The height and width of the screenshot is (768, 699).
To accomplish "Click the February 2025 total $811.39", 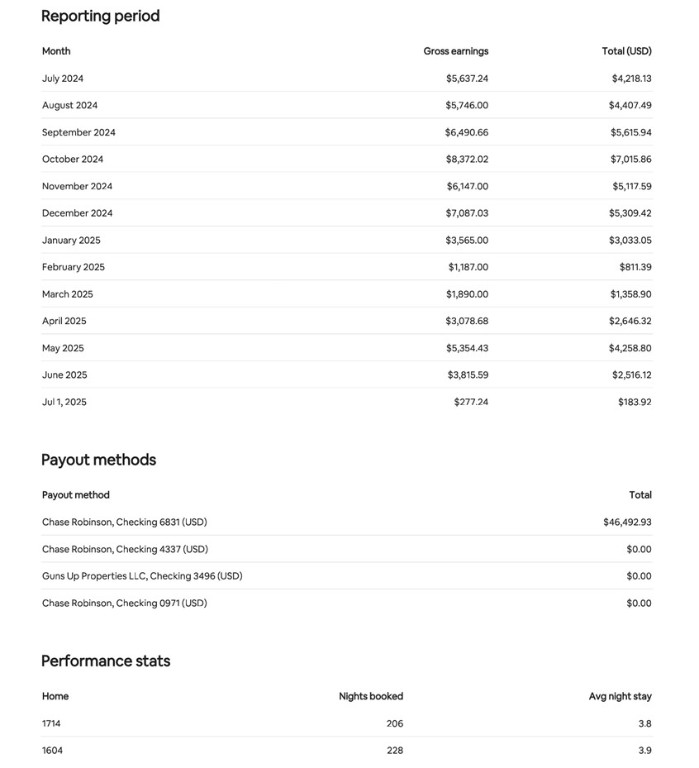I will tap(635, 267).
